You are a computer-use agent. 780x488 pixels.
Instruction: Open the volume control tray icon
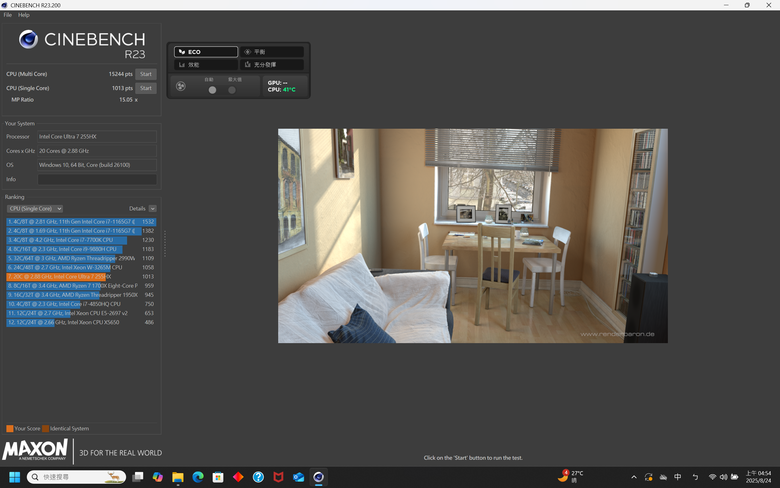pyautogui.click(x=723, y=478)
